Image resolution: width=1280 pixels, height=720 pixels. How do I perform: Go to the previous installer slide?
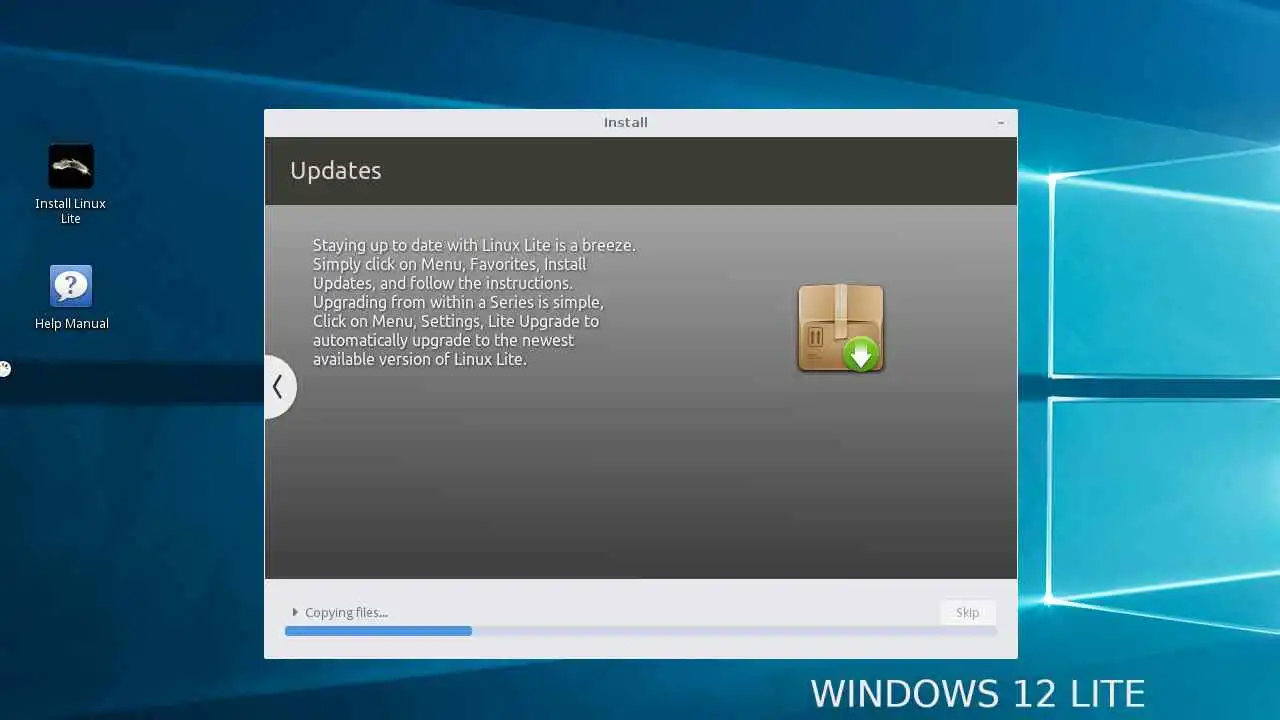278,387
